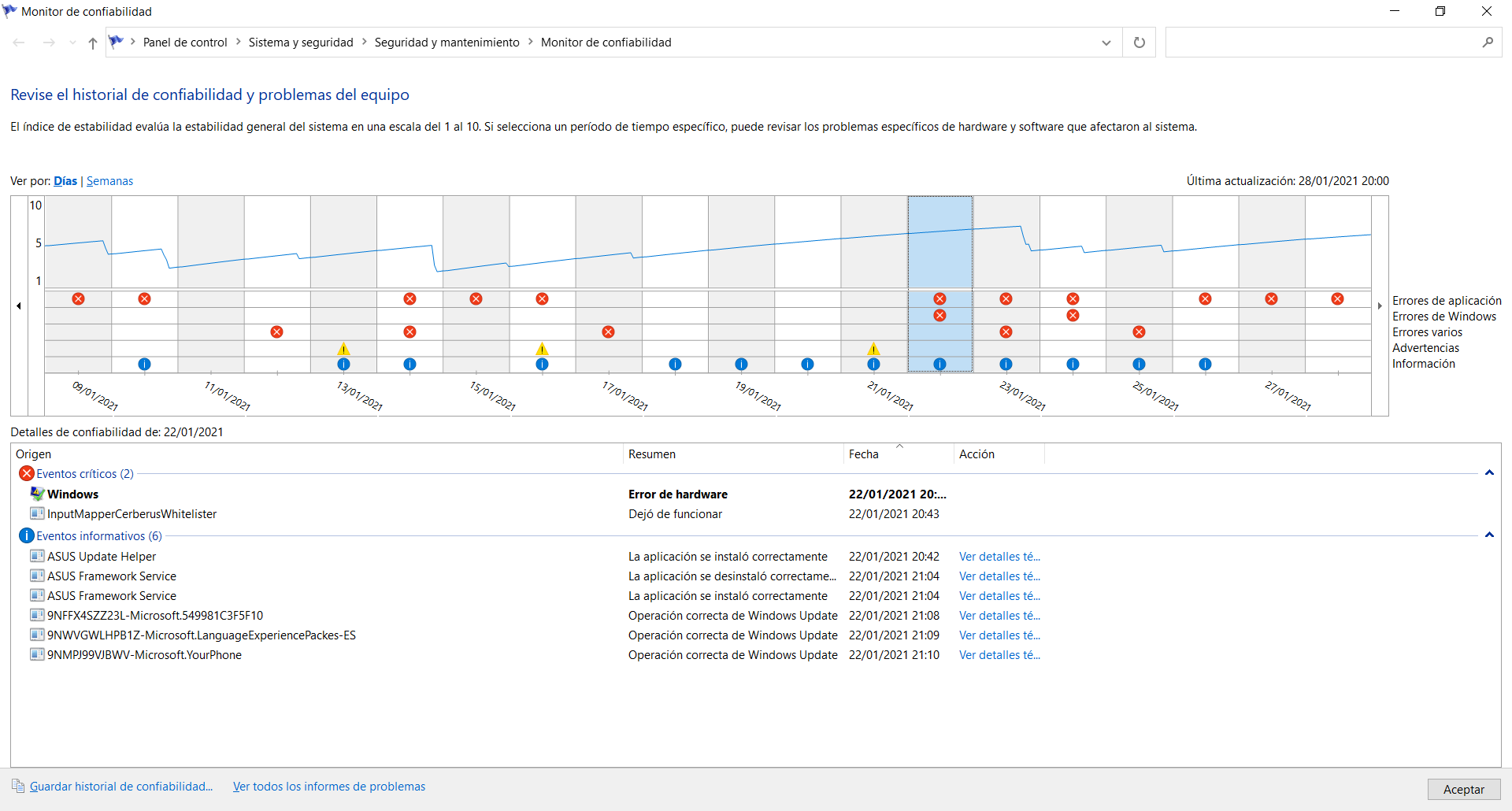
Task: Click Ver todos los informes de problemas
Action: [x=329, y=787]
